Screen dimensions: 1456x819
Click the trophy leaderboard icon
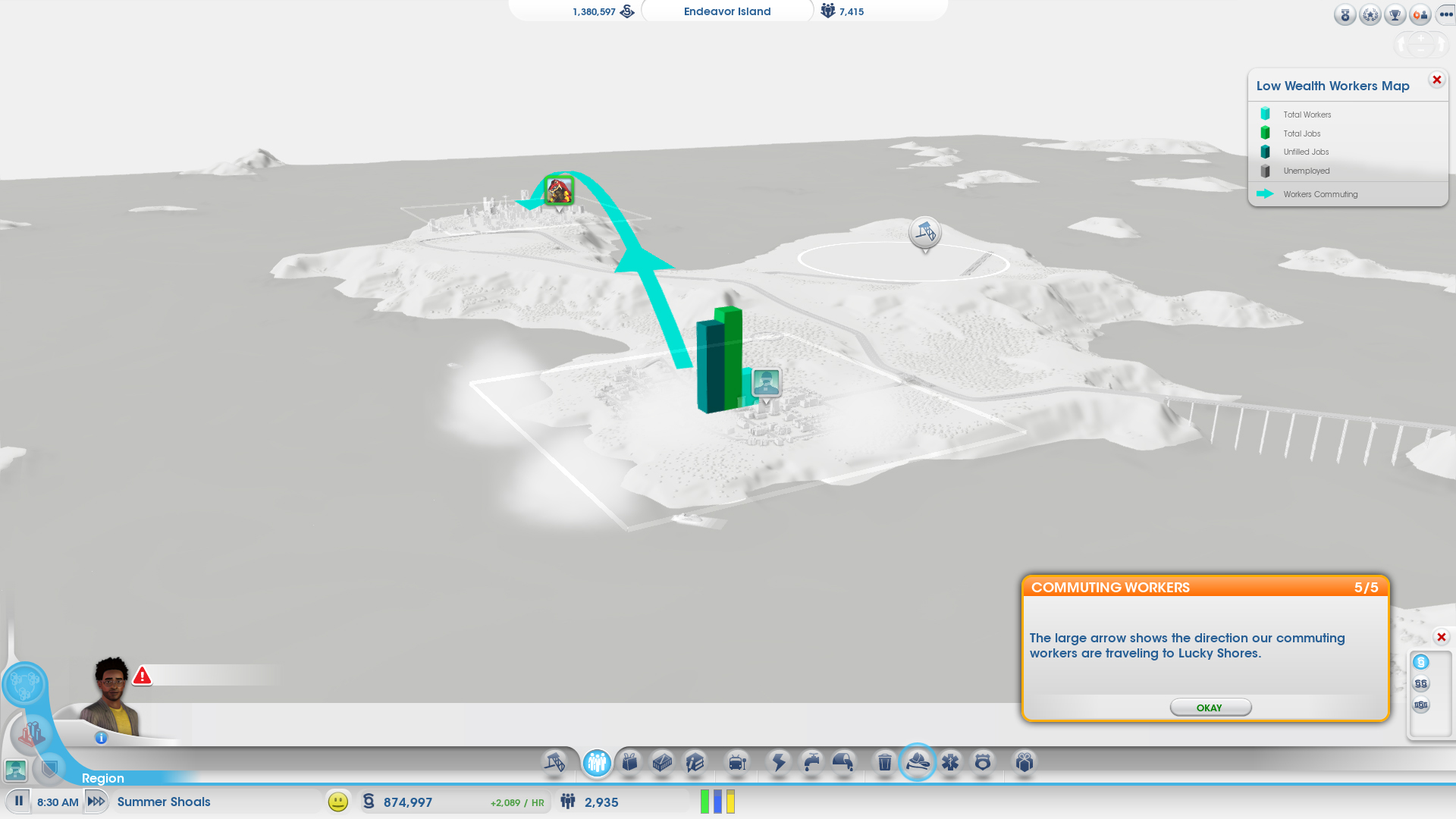click(1395, 14)
